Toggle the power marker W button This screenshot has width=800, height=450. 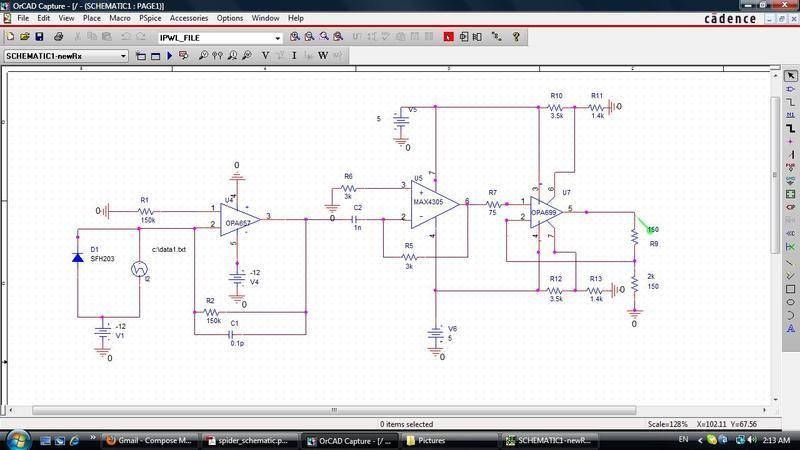tap(323, 56)
